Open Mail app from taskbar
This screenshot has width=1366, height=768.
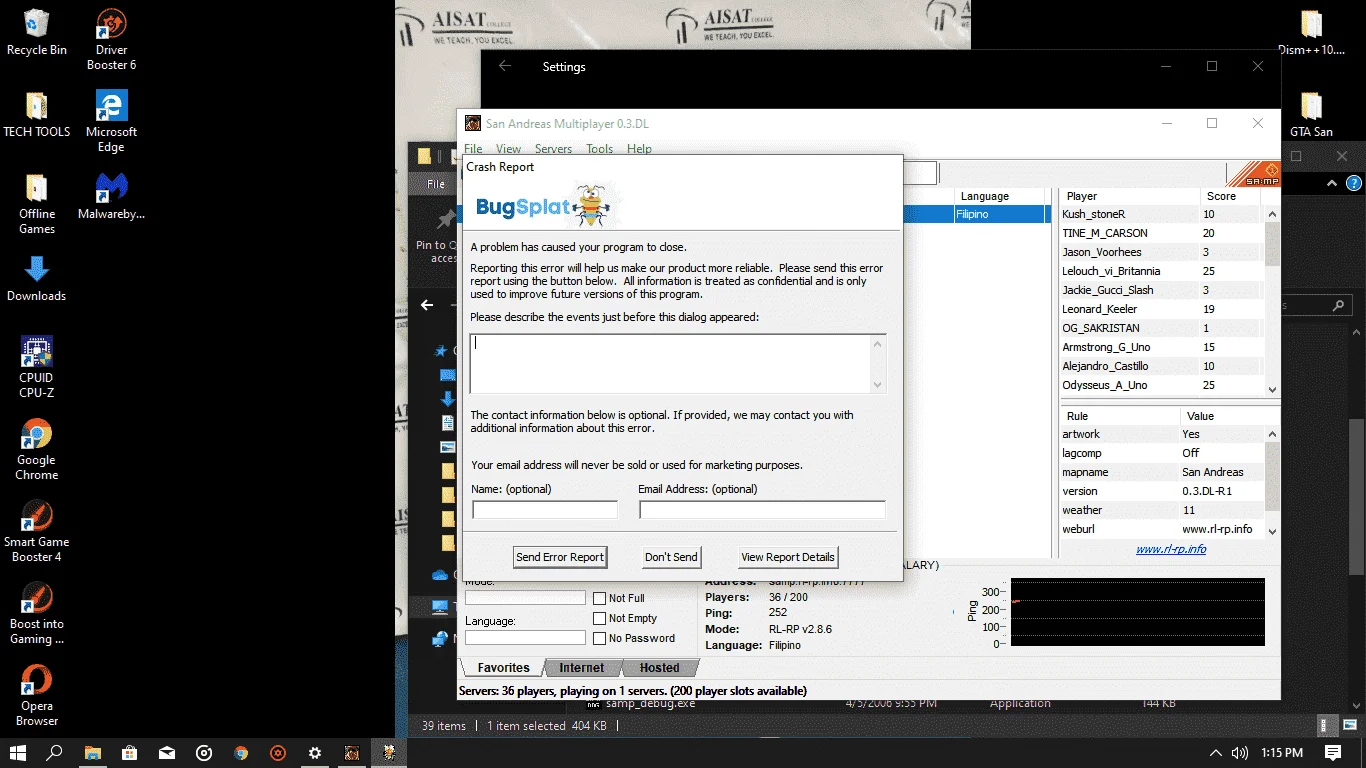[x=166, y=753]
